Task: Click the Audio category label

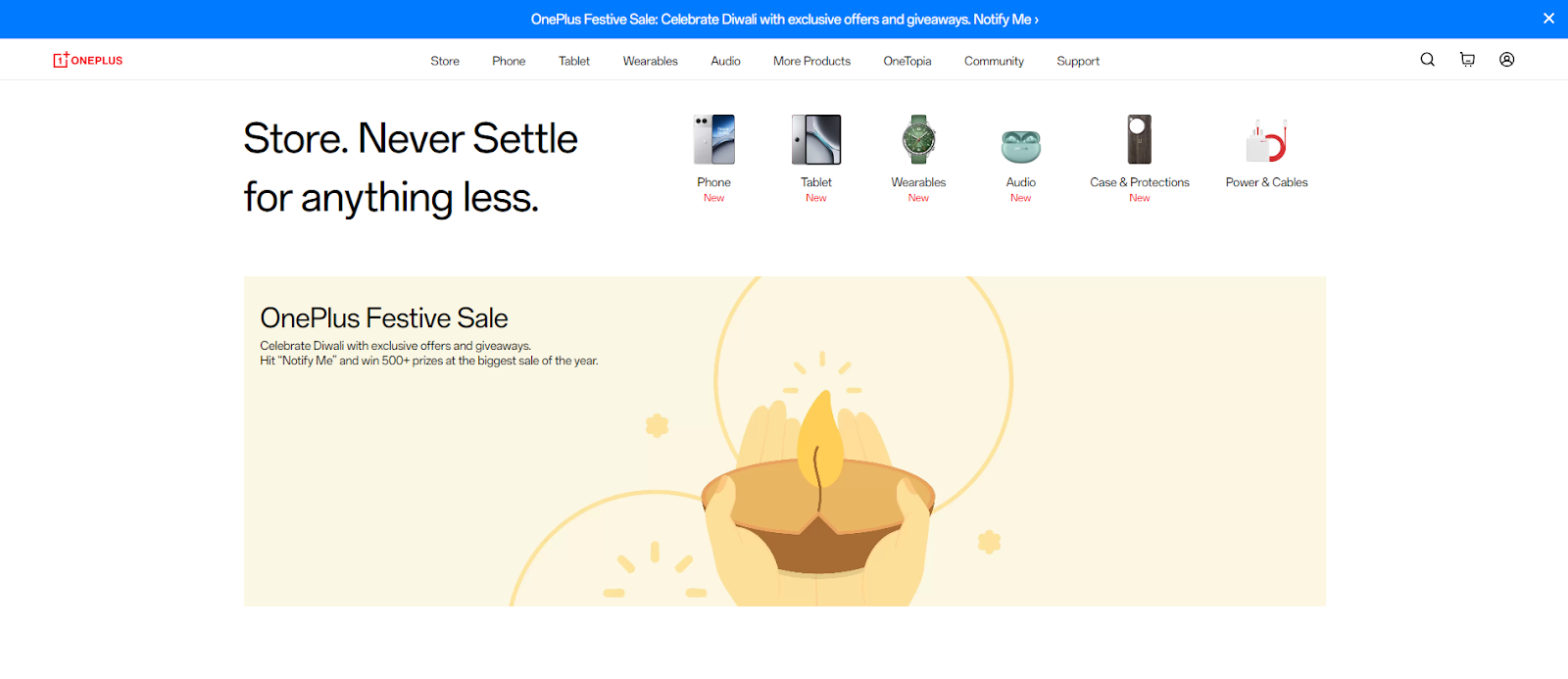Action: [1021, 182]
